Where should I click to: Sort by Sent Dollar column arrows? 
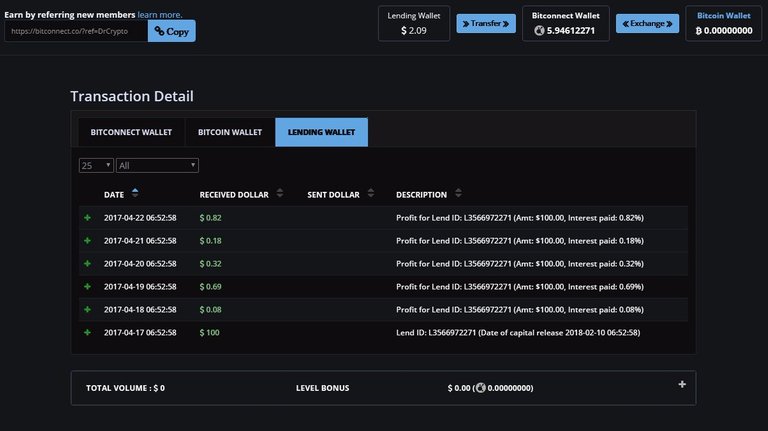370,194
